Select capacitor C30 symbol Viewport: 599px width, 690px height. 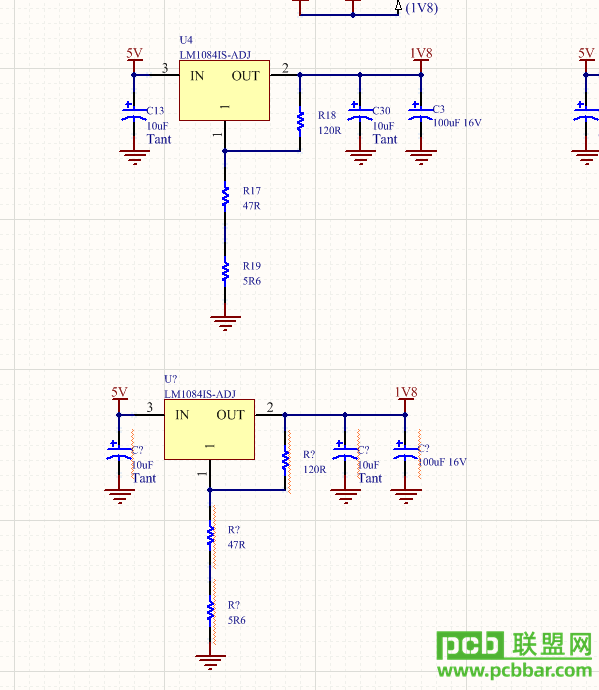(360, 114)
